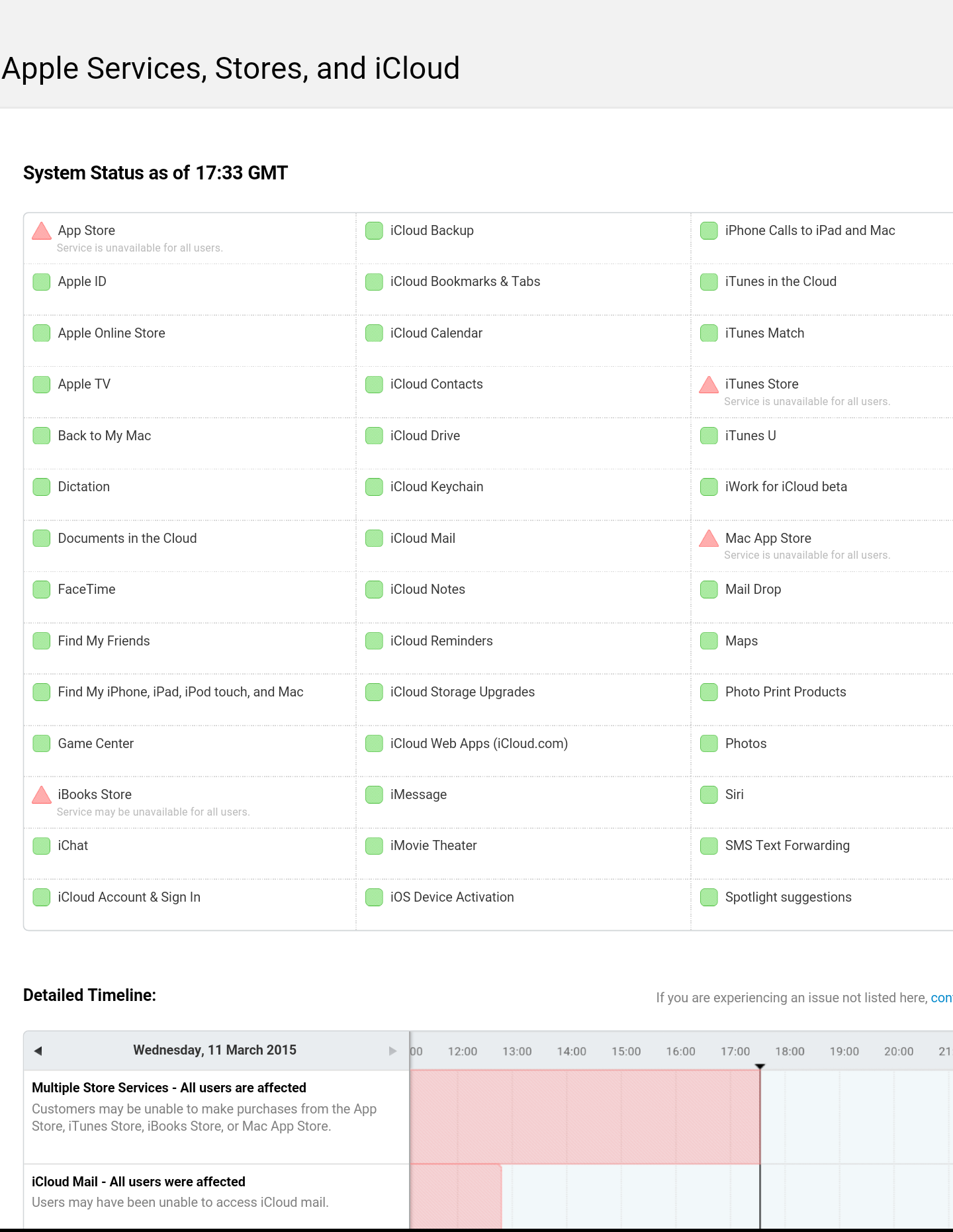
Task: Click the green status icon beside Game Center
Action: click(42, 743)
